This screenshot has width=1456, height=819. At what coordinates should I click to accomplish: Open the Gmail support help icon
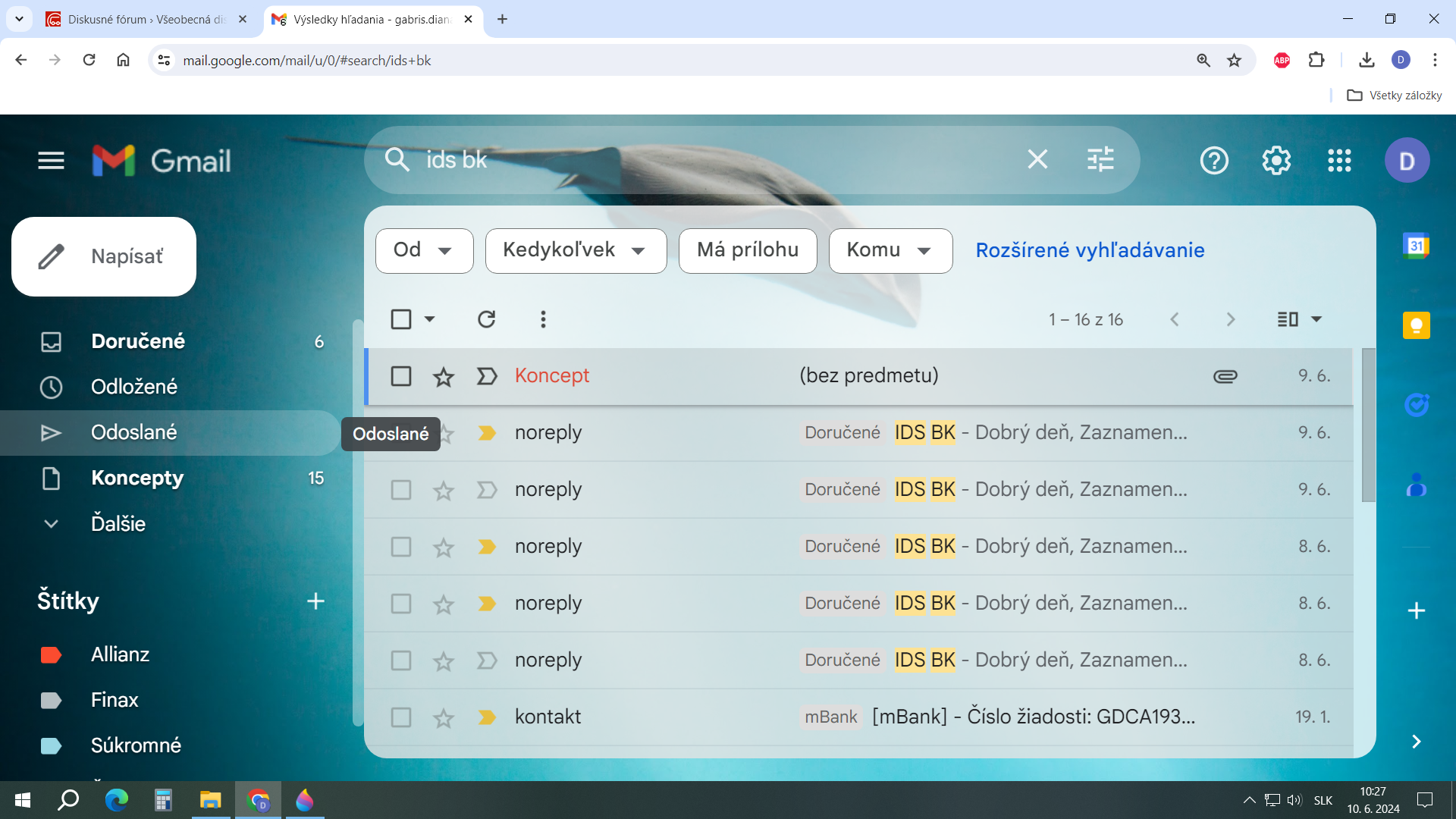point(1214,160)
